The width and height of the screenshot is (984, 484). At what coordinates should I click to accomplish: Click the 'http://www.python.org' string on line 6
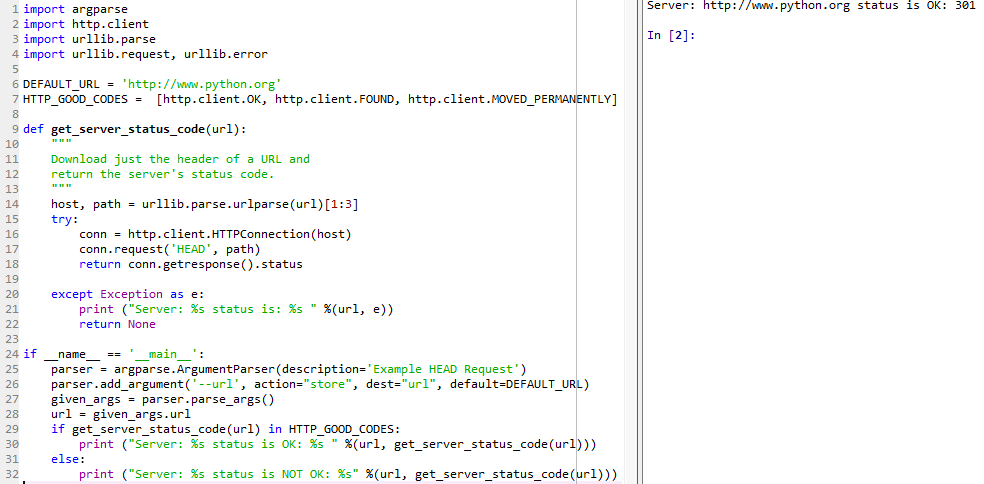[x=201, y=84]
